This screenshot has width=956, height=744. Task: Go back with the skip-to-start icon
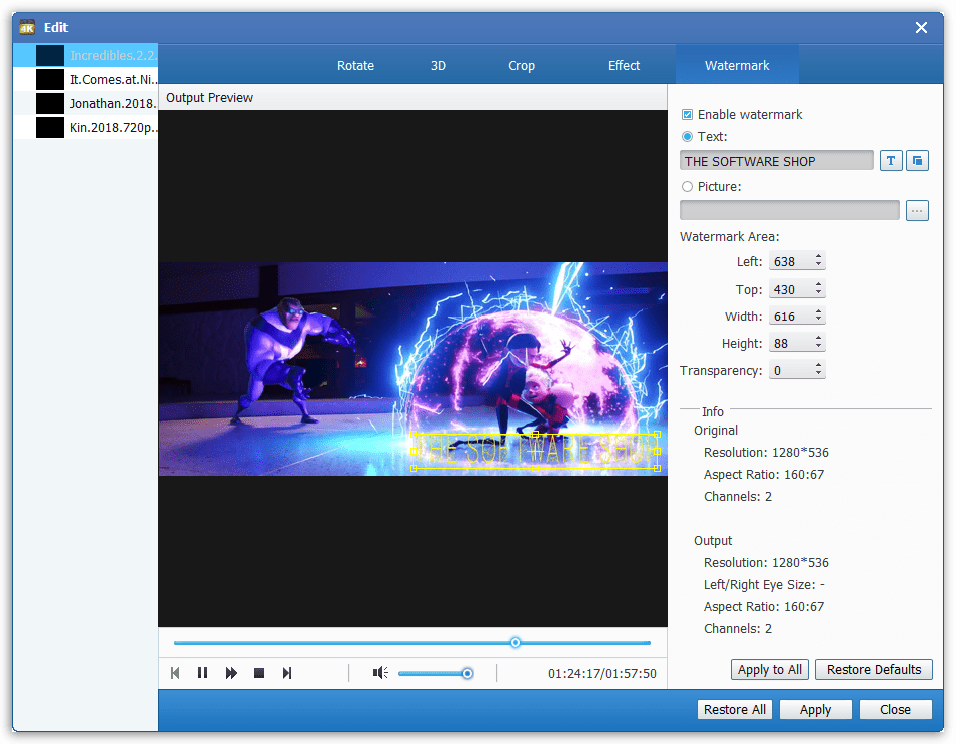(176, 672)
